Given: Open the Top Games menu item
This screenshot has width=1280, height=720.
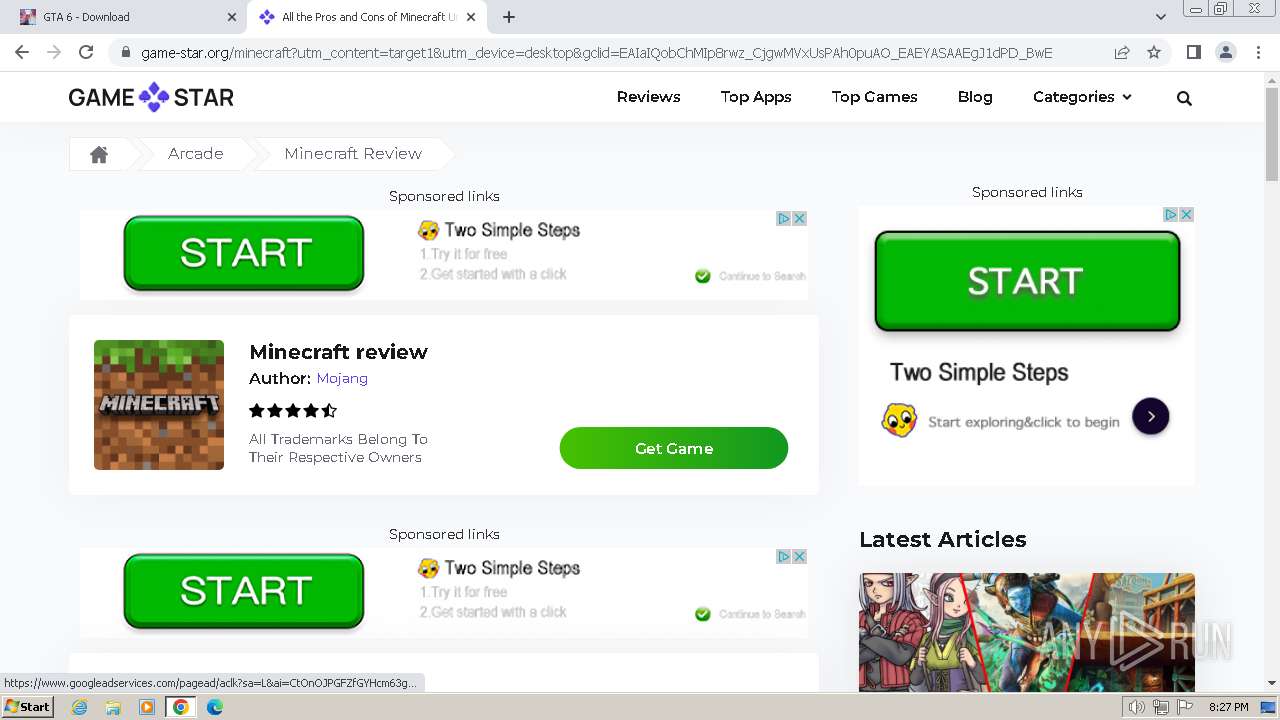Looking at the screenshot, I should coord(874,97).
